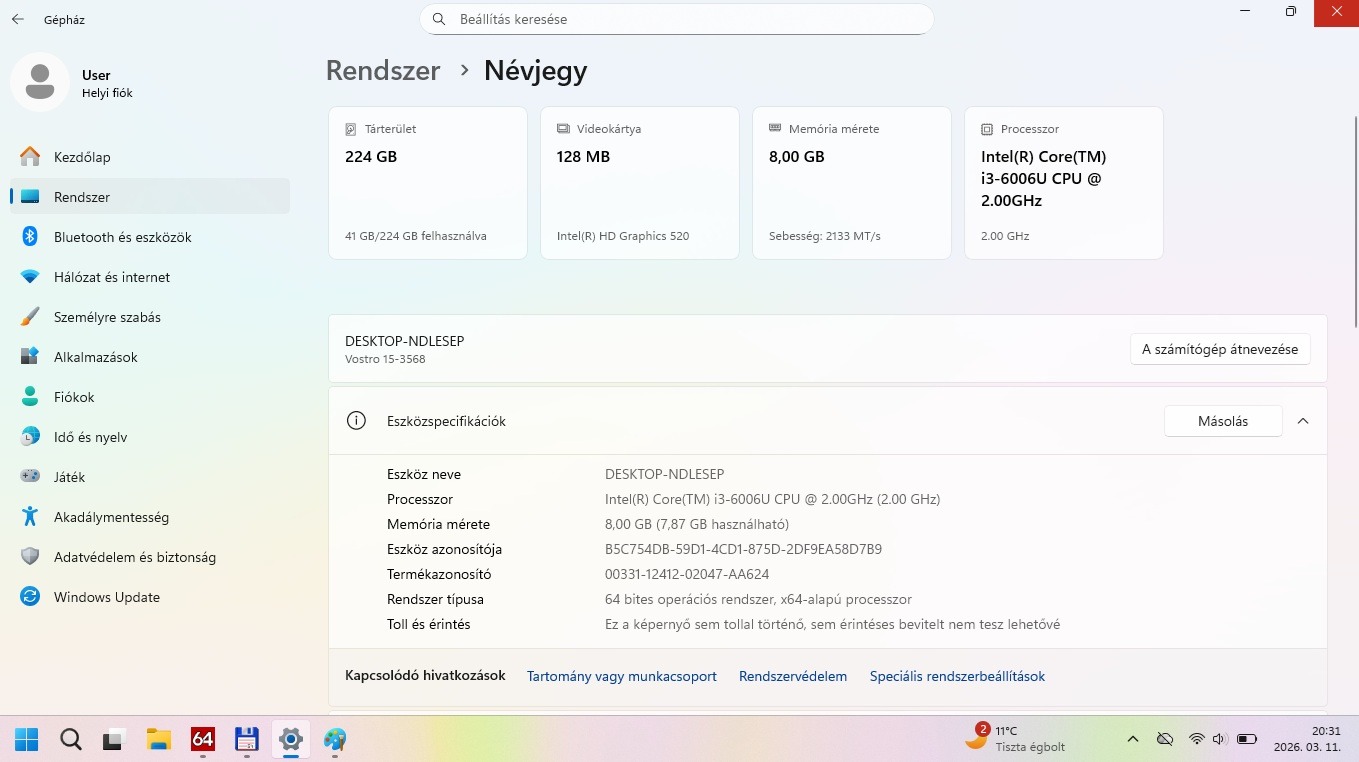Open Személyre szabás brush icon
This screenshot has height=762, width=1359.
[30, 317]
